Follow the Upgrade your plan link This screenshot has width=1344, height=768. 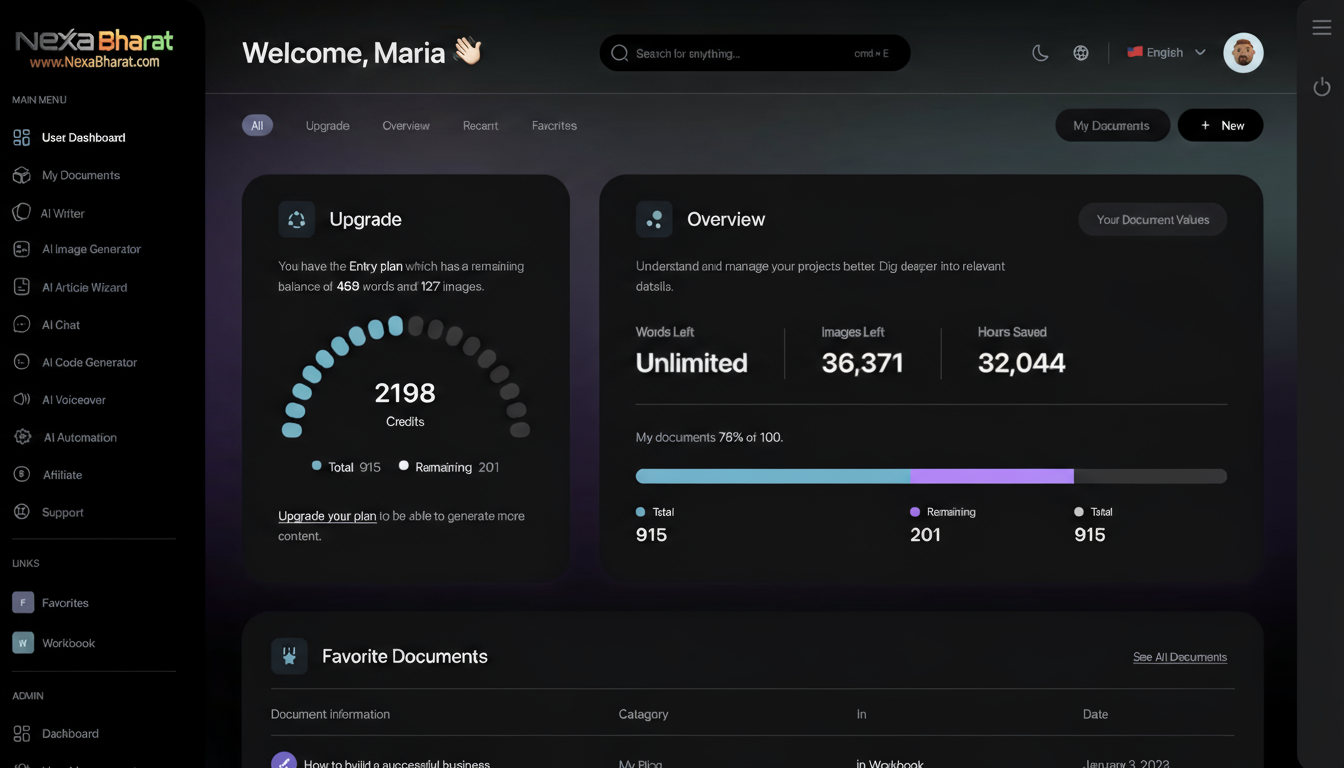pyautogui.click(x=327, y=516)
